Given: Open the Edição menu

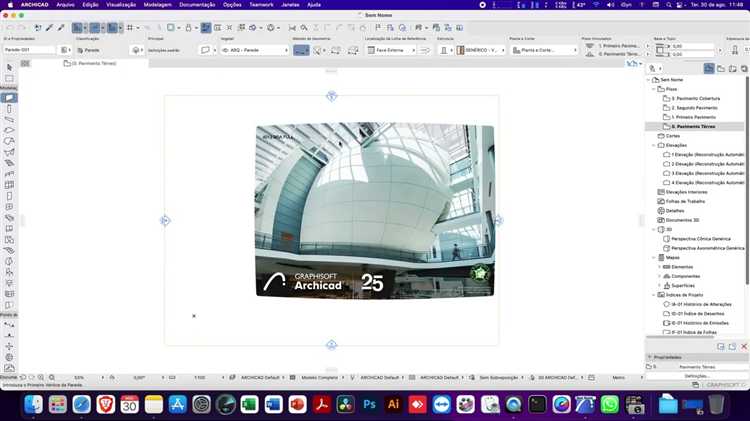Looking at the screenshot, I should 90,5.
